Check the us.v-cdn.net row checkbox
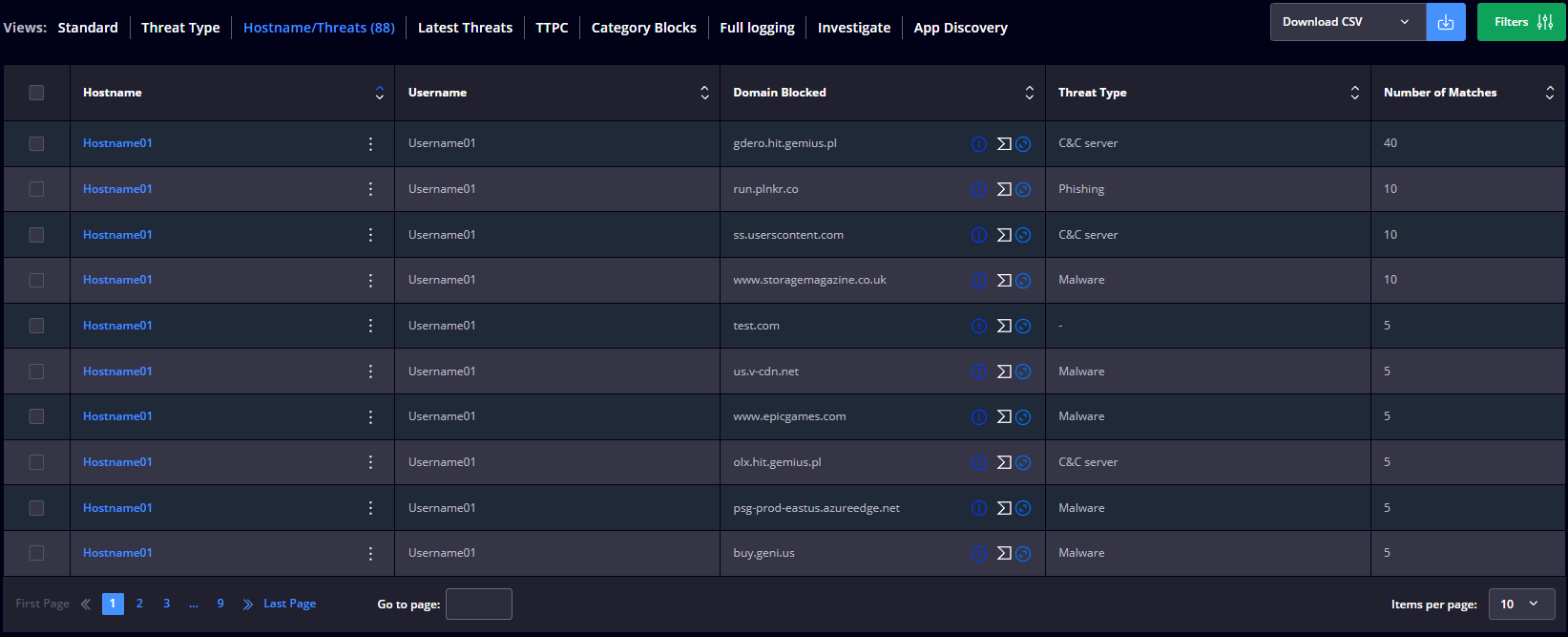The height and width of the screenshot is (637, 1568). coord(36,372)
